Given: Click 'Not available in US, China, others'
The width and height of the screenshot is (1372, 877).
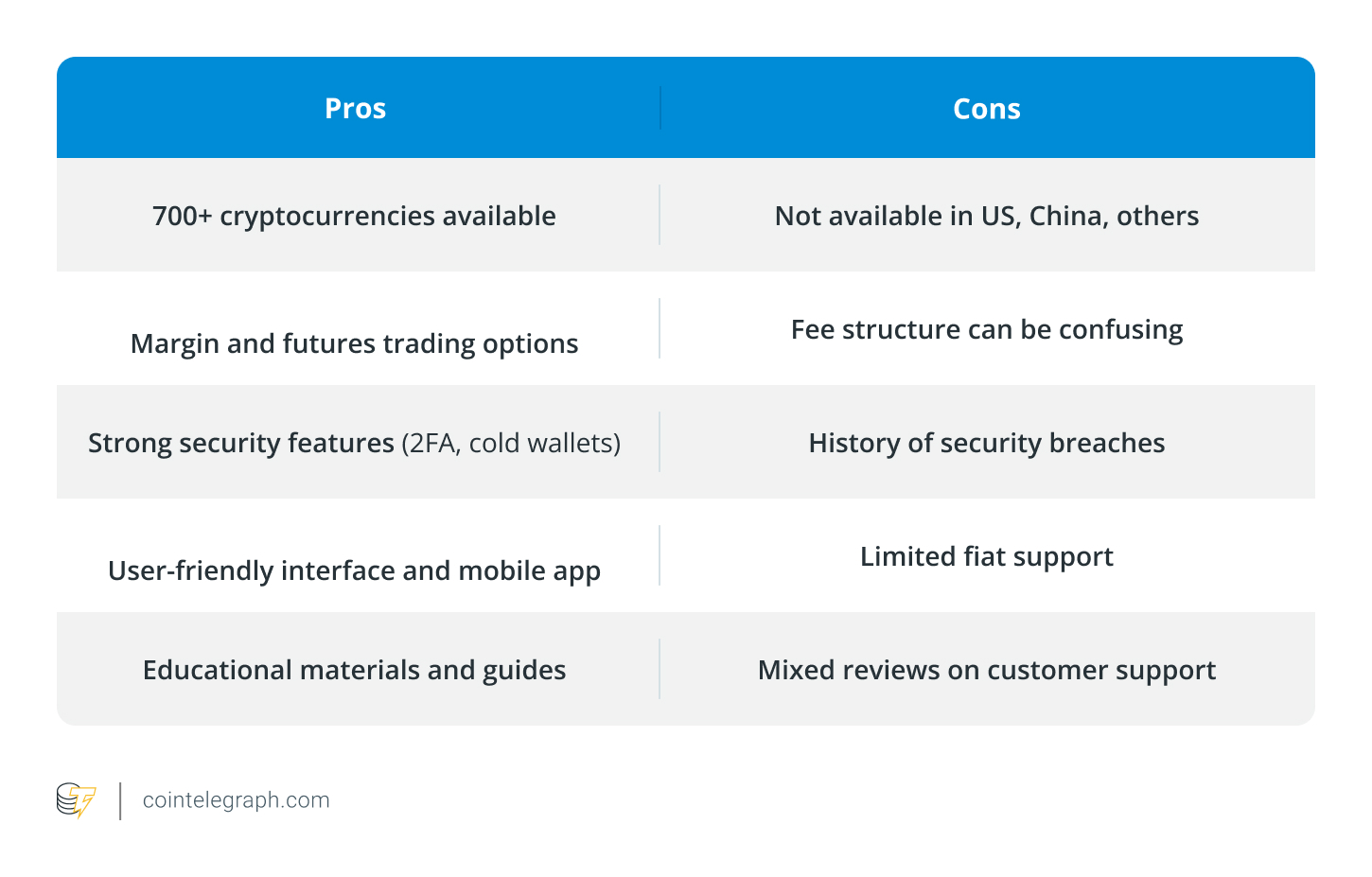Looking at the screenshot, I should click(x=987, y=216).
